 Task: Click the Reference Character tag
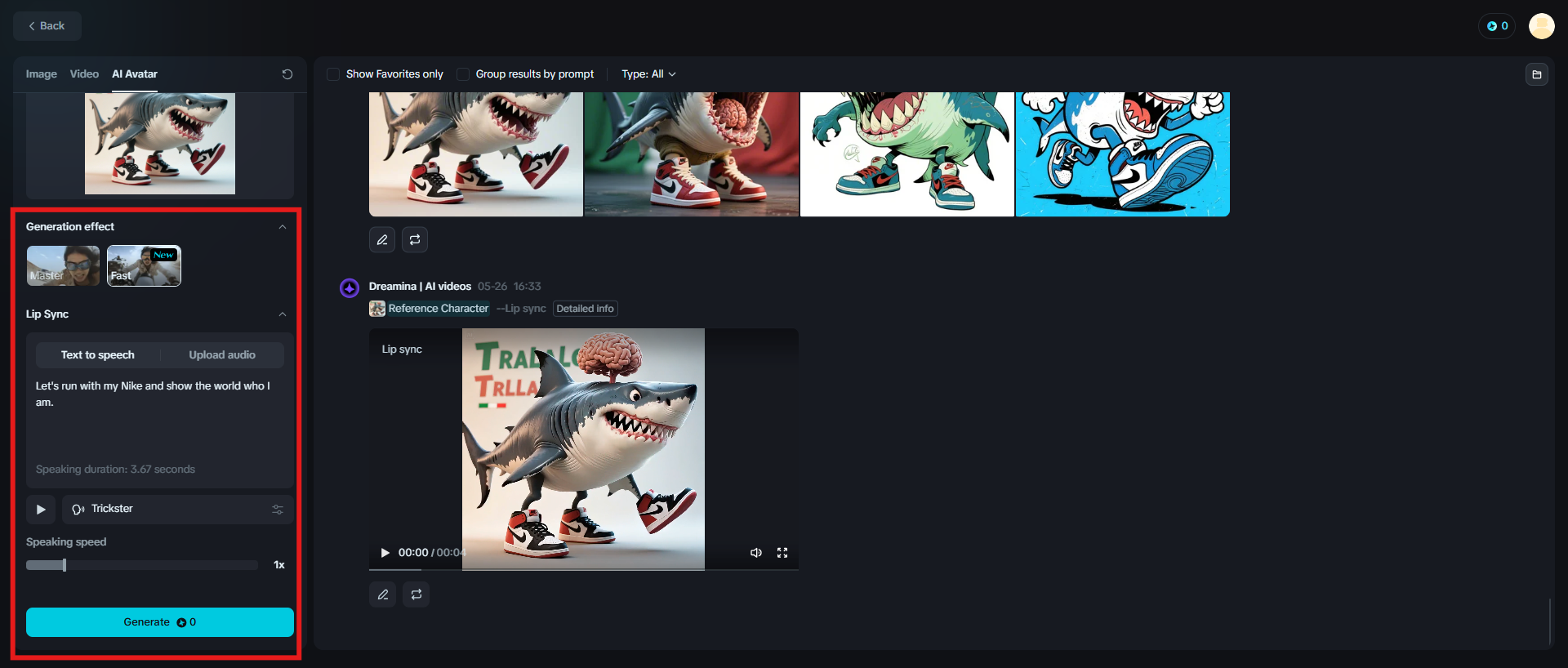pyautogui.click(x=439, y=309)
